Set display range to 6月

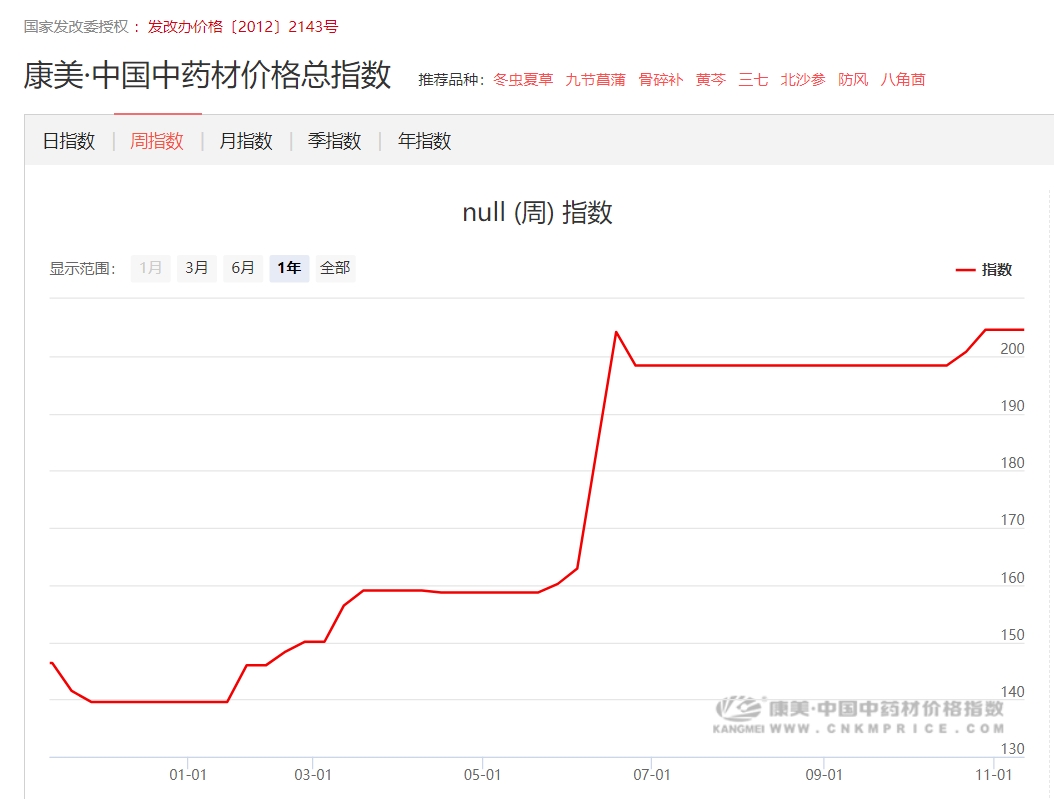243,268
